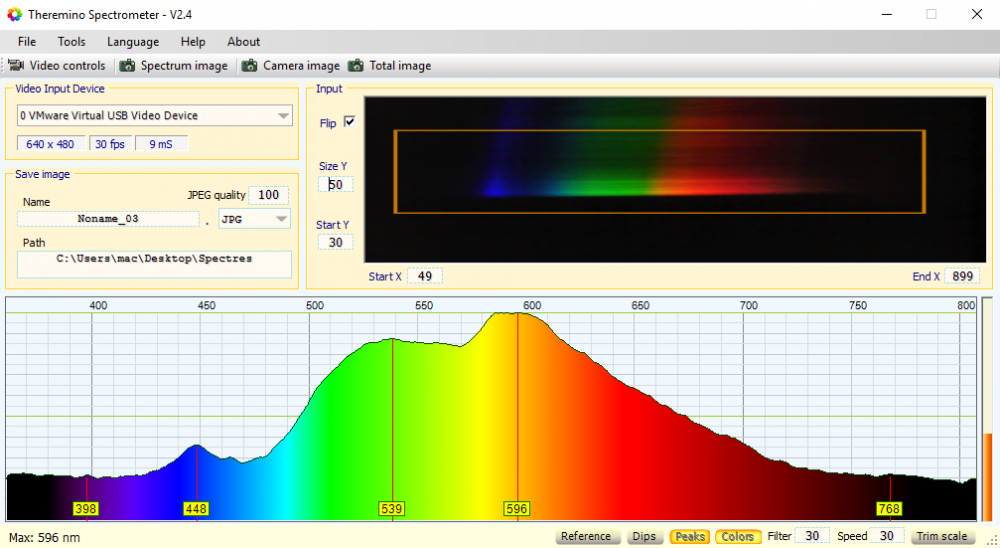Image resolution: width=1000 pixels, height=548 pixels.
Task: Open the File menu
Action: [27, 41]
